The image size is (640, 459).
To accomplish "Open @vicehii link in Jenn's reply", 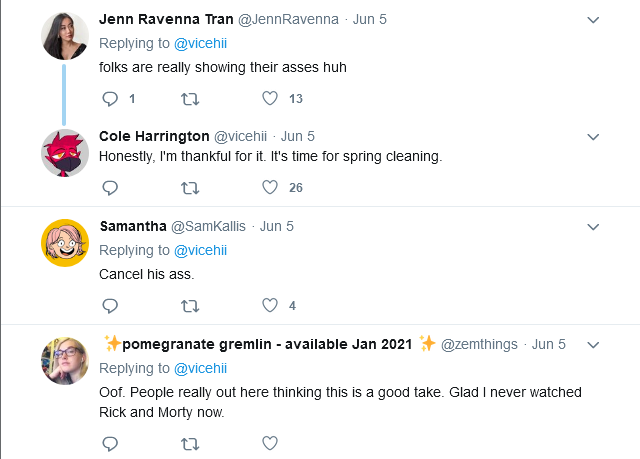I will pyautogui.click(x=200, y=43).
